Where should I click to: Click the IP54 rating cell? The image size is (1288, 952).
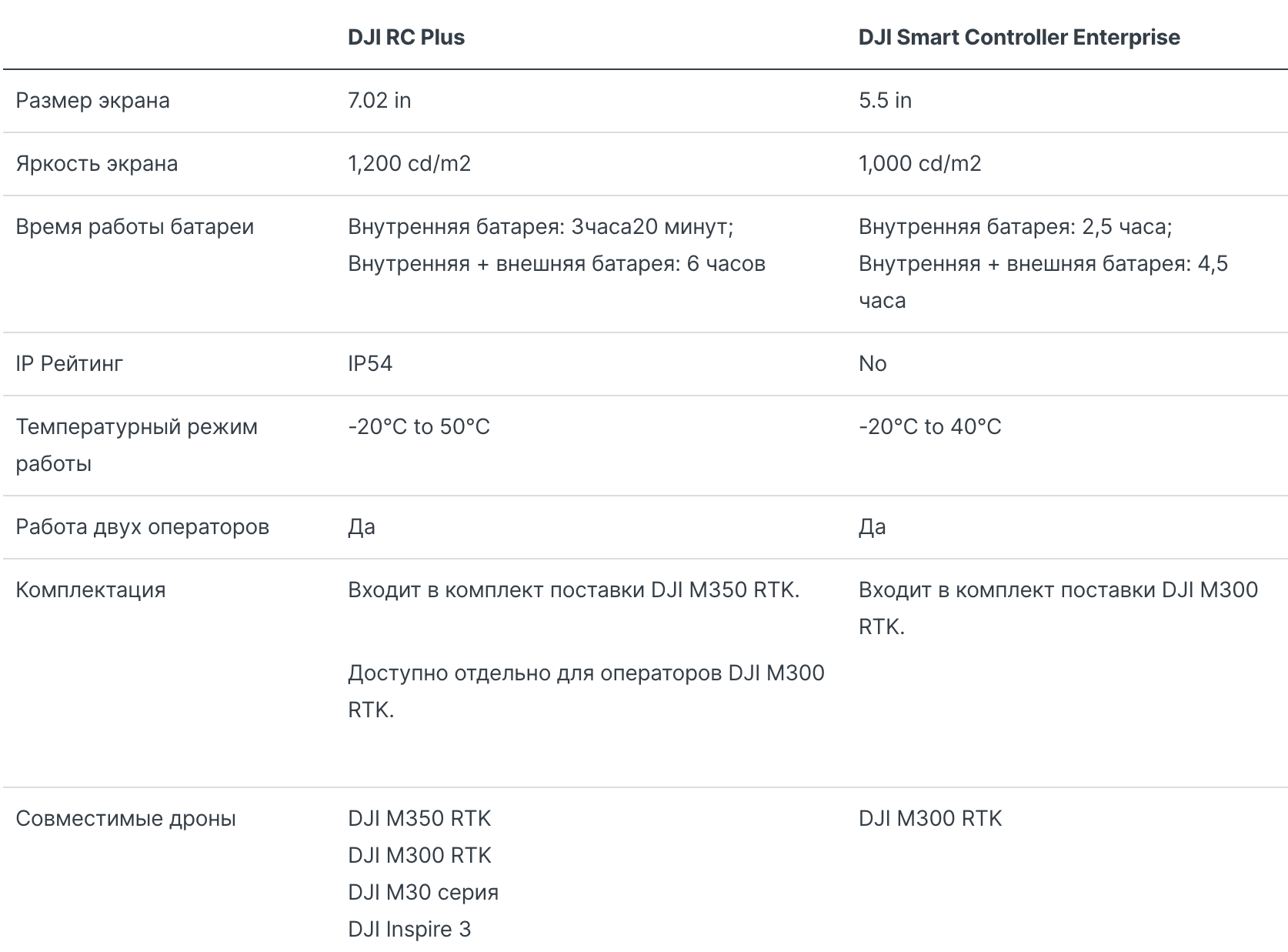pyautogui.click(x=370, y=364)
